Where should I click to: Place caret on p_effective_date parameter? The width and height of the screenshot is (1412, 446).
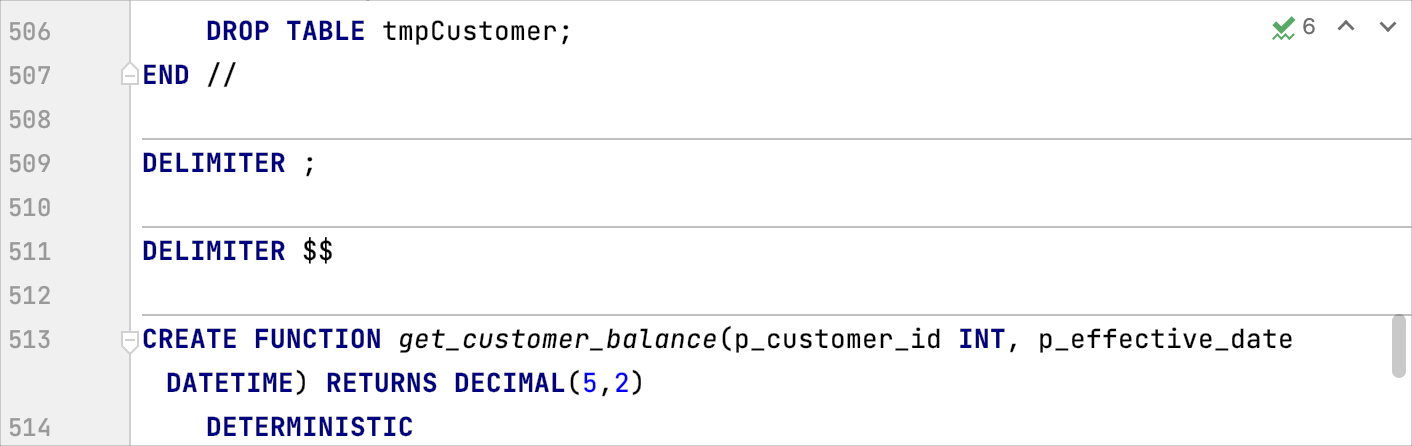(1165, 340)
